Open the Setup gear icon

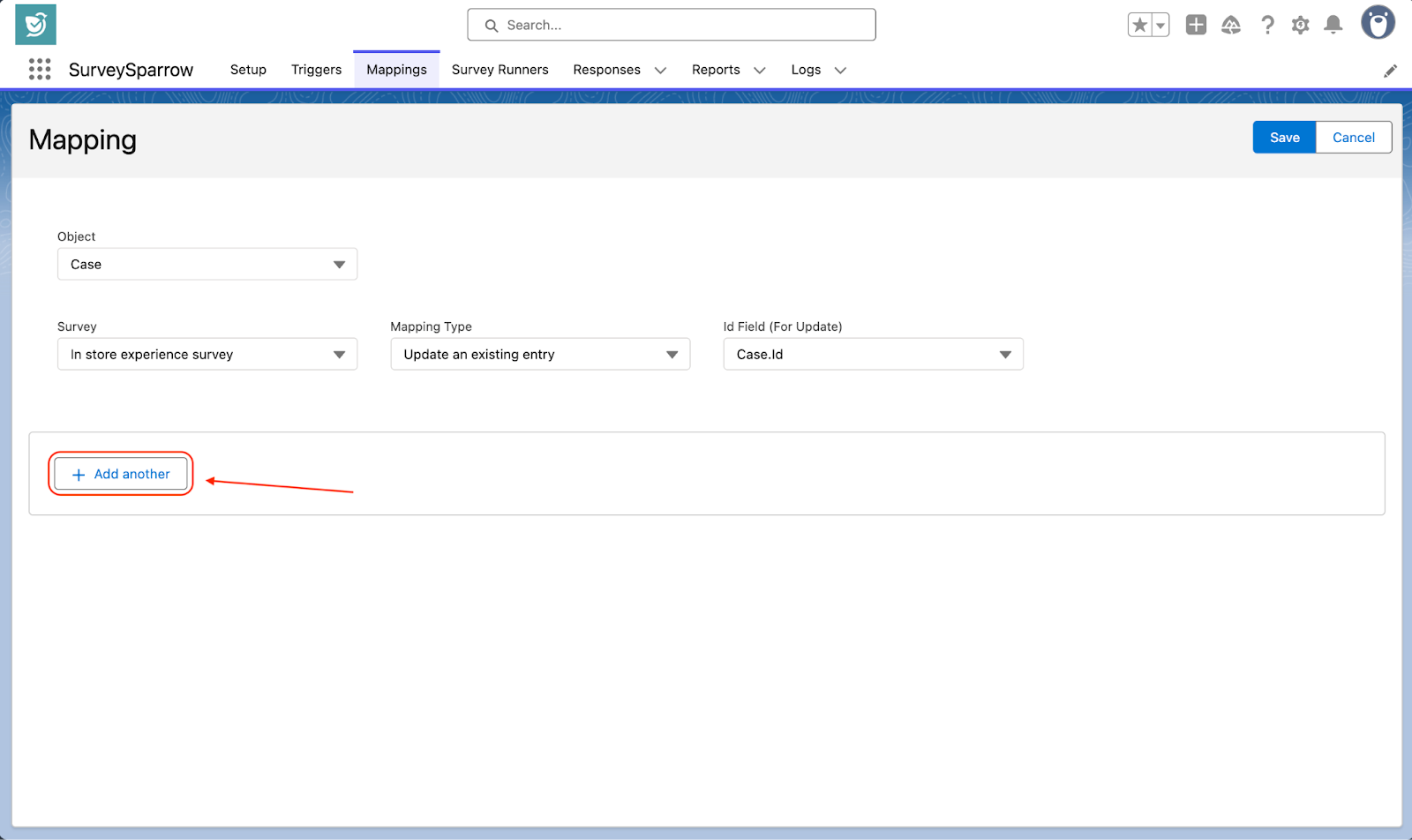tap(1300, 26)
